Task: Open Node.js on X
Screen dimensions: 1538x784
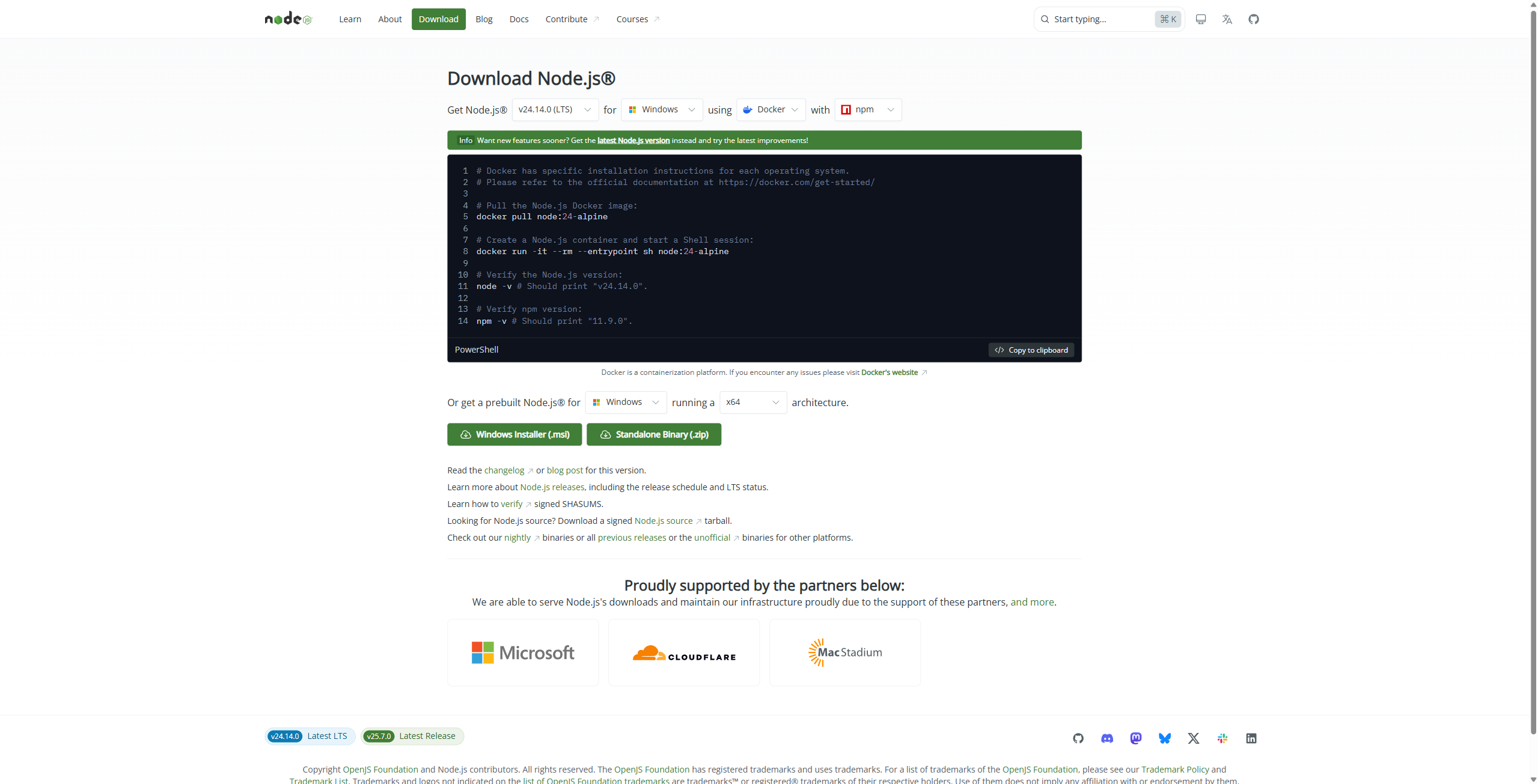Action: tap(1193, 738)
